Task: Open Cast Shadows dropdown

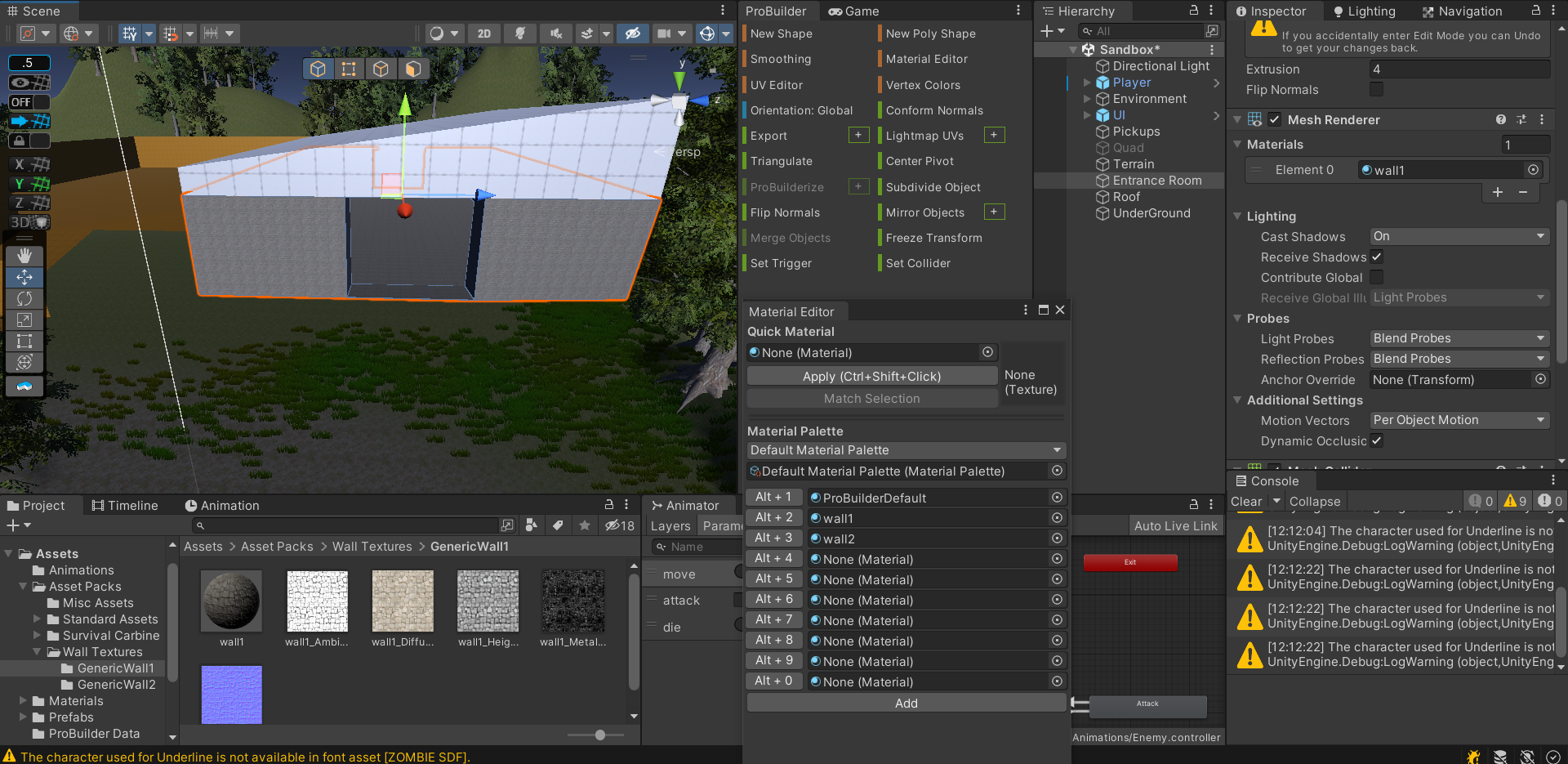Action: point(1459,236)
